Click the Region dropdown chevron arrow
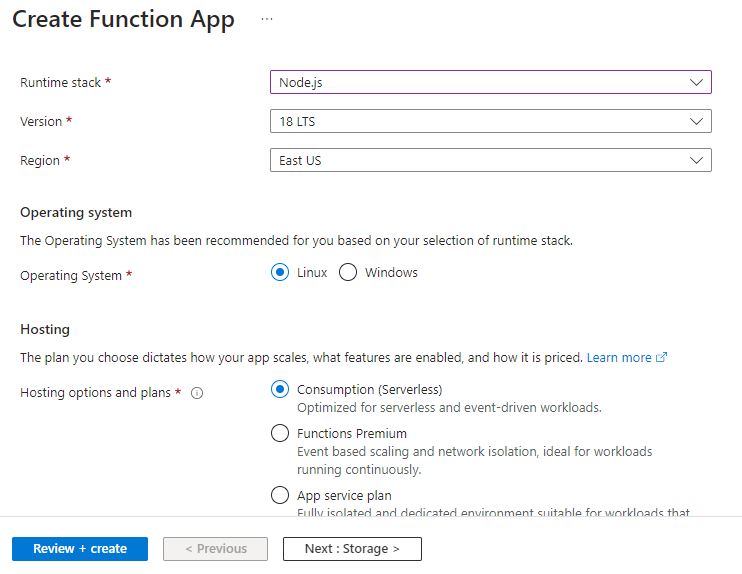The height and width of the screenshot is (574, 742). [x=697, y=160]
